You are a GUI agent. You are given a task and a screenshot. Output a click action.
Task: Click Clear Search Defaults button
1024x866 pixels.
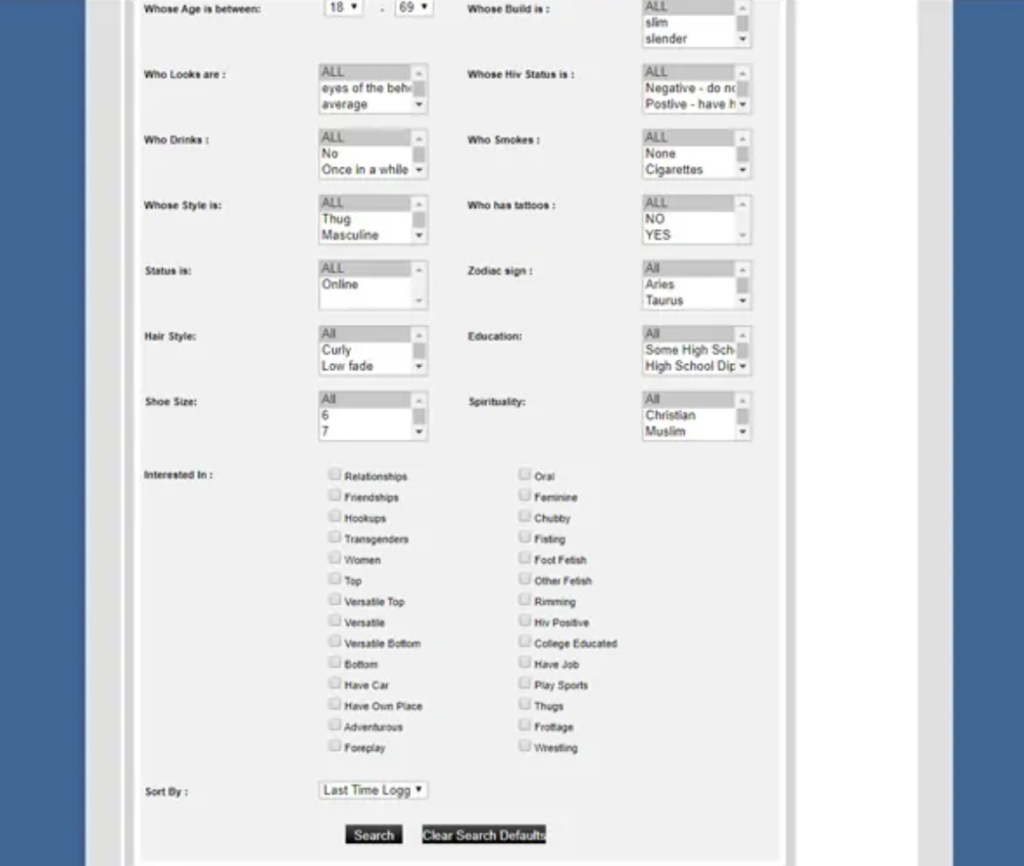(484, 835)
